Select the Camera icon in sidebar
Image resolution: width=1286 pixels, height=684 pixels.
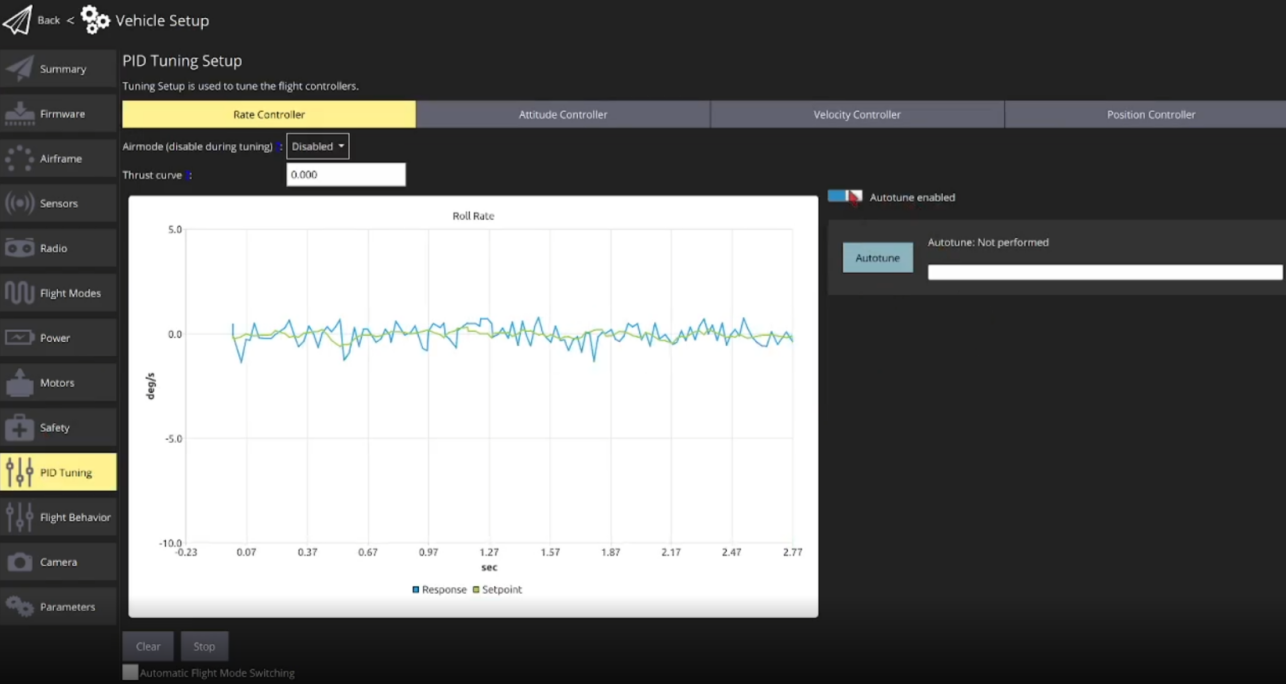(20, 562)
